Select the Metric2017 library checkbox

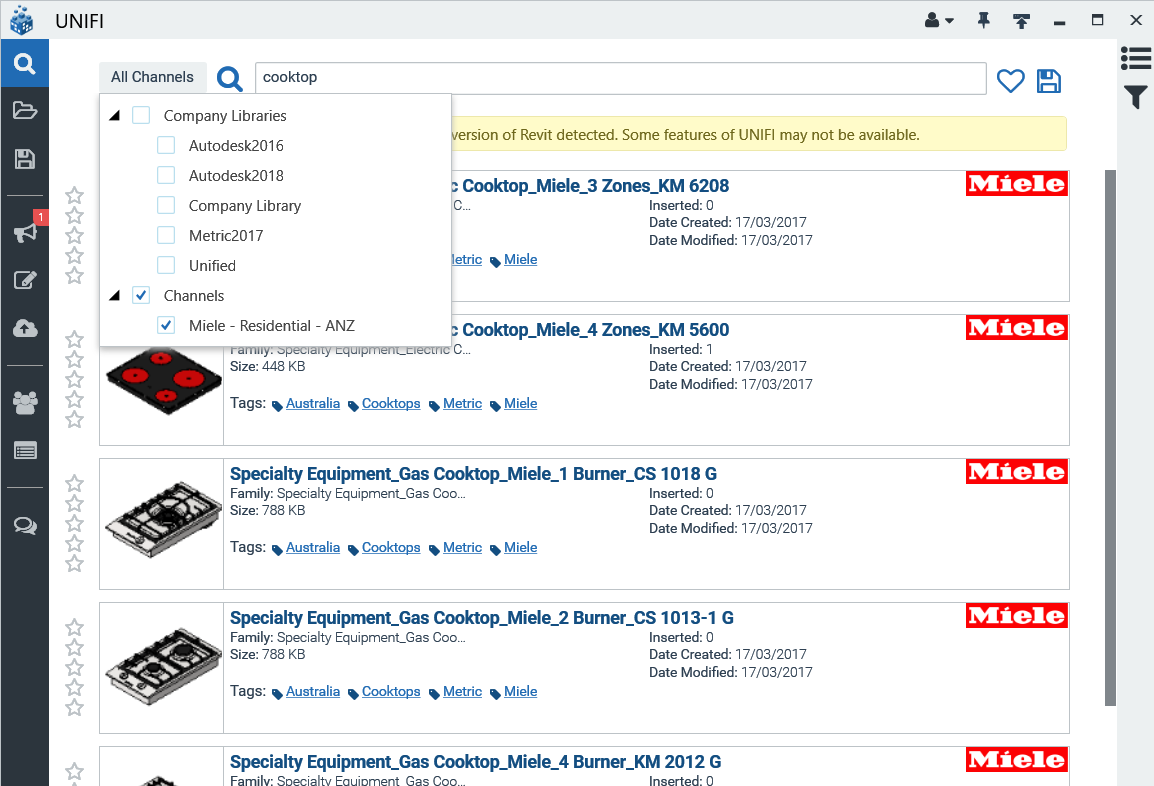(x=166, y=236)
